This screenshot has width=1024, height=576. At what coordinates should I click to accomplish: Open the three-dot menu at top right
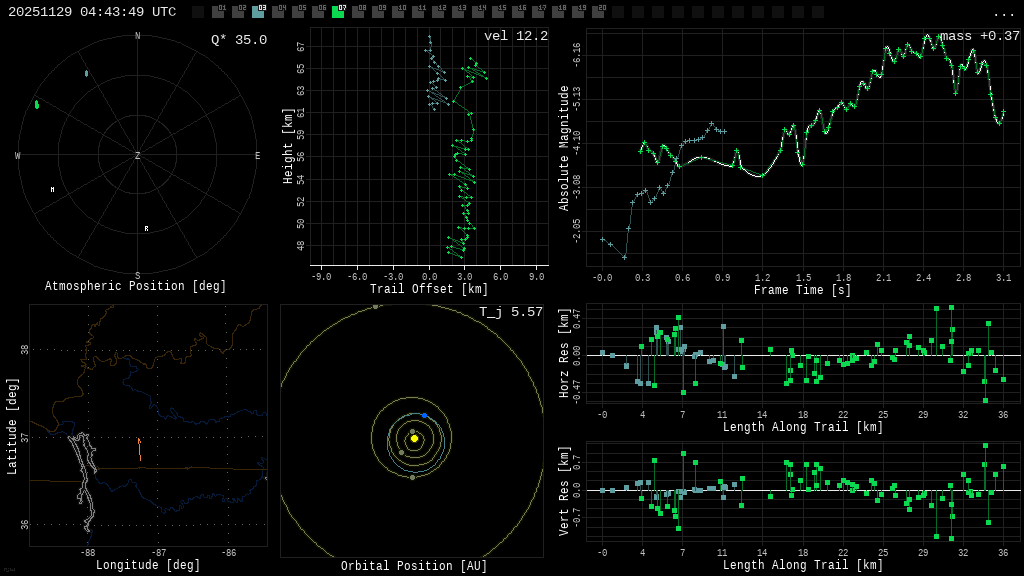[x=1003, y=13]
